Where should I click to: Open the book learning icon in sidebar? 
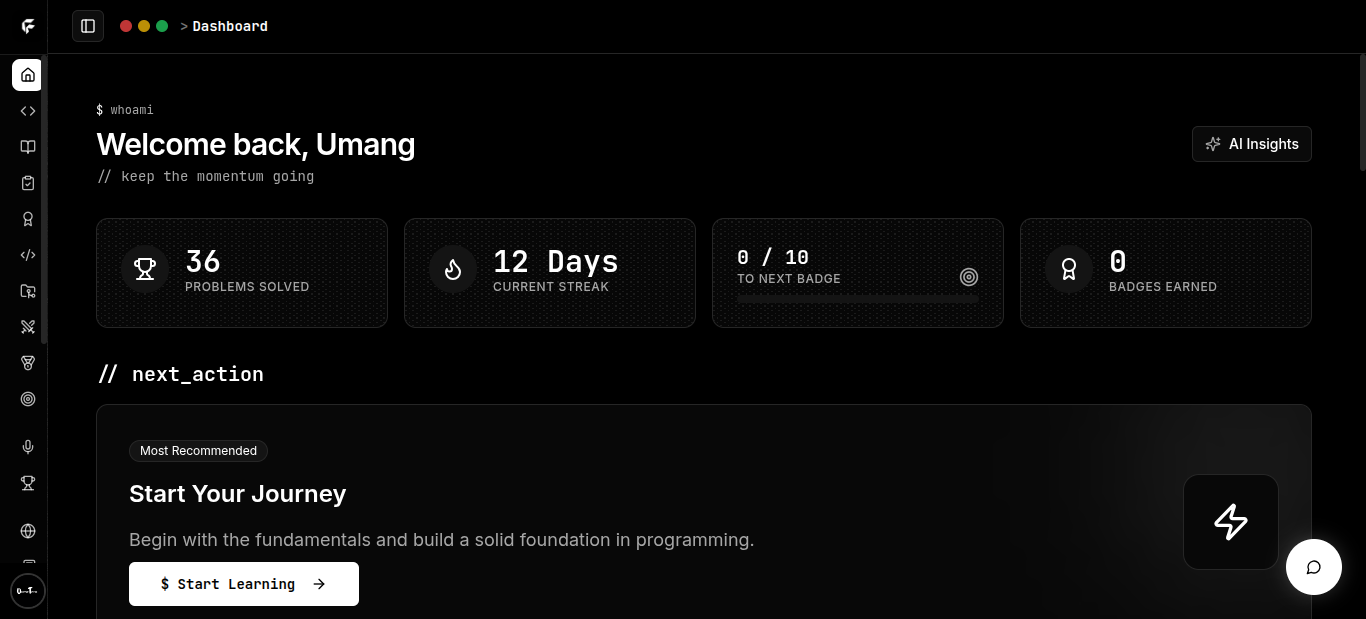point(27,147)
